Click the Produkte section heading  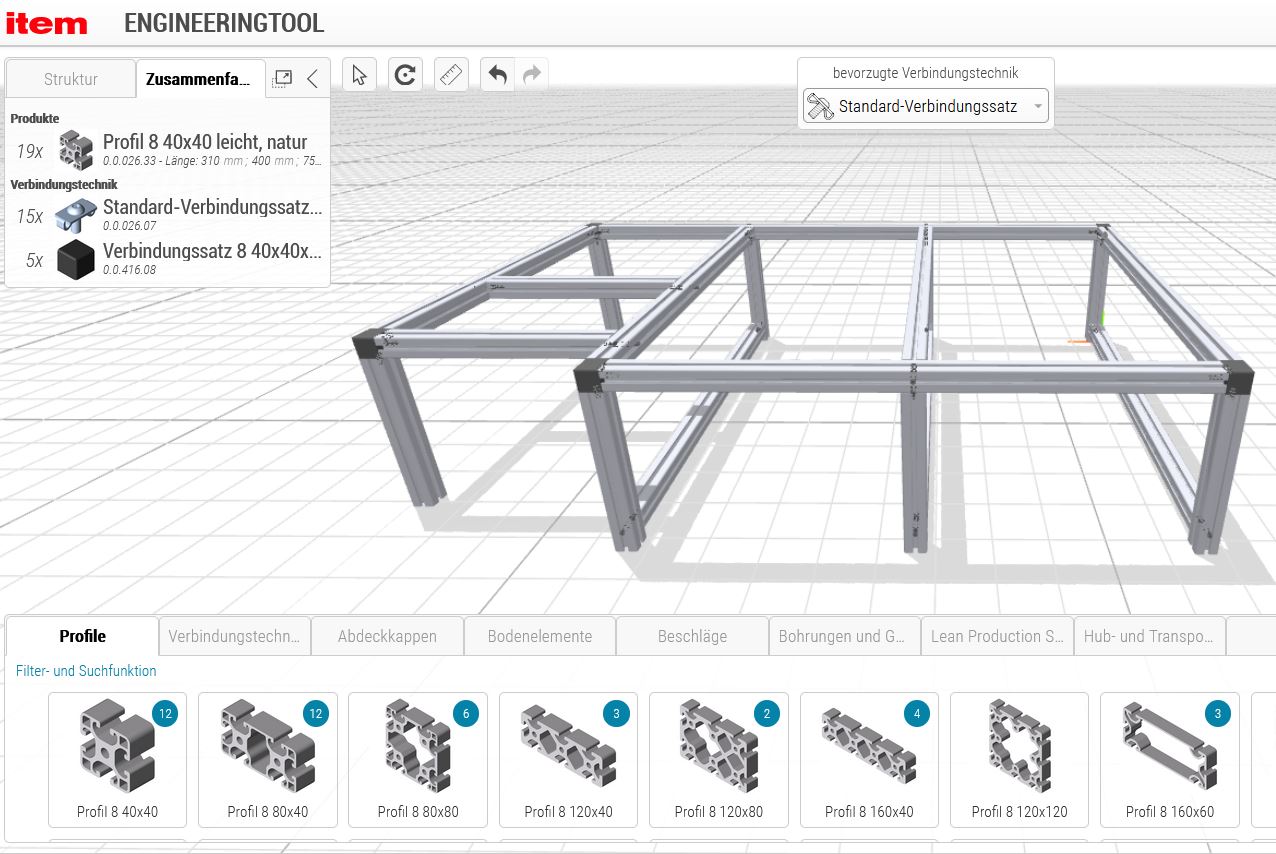tap(35, 118)
